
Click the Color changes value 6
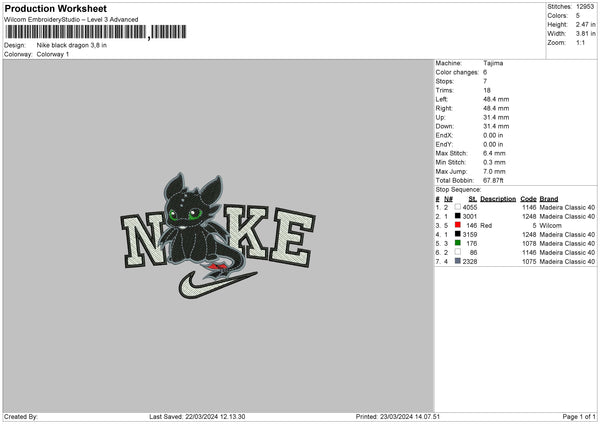(485, 72)
